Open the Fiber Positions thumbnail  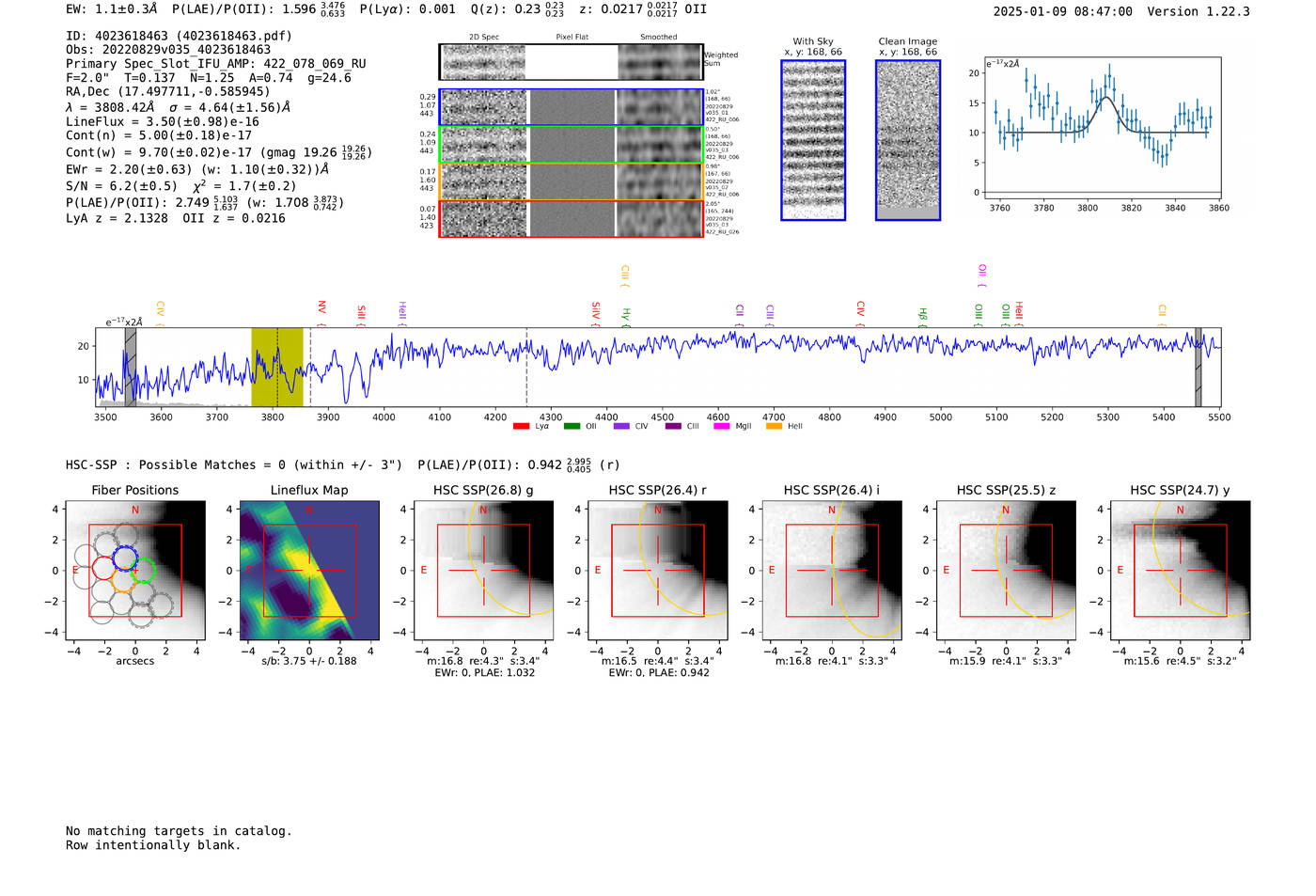click(135, 570)
